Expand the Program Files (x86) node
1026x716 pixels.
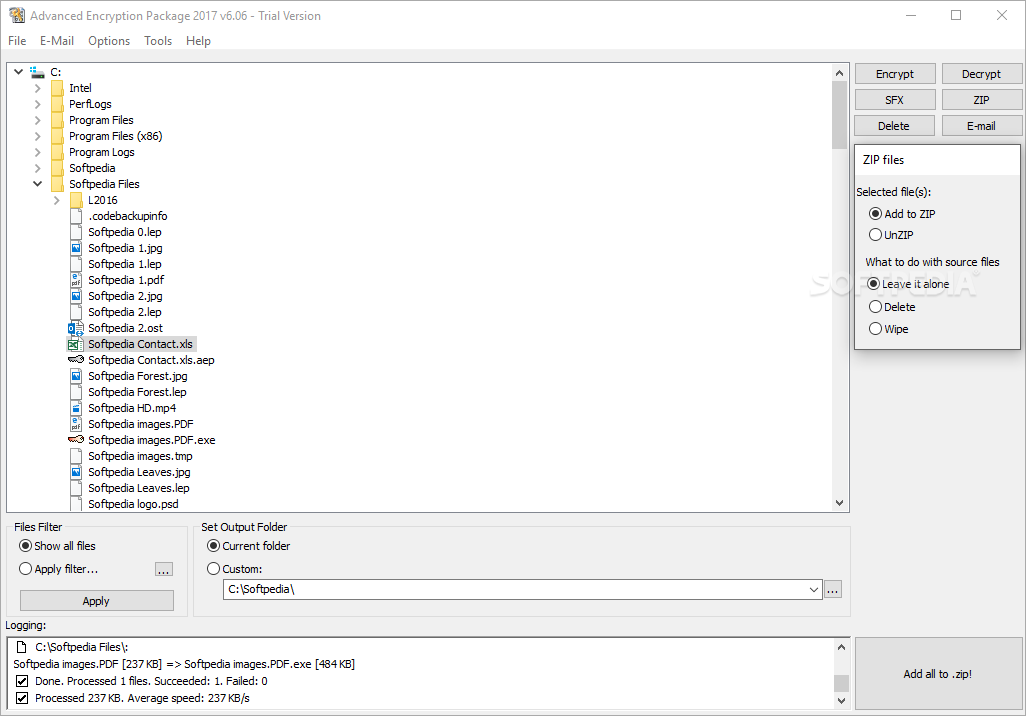click(37, 136)
